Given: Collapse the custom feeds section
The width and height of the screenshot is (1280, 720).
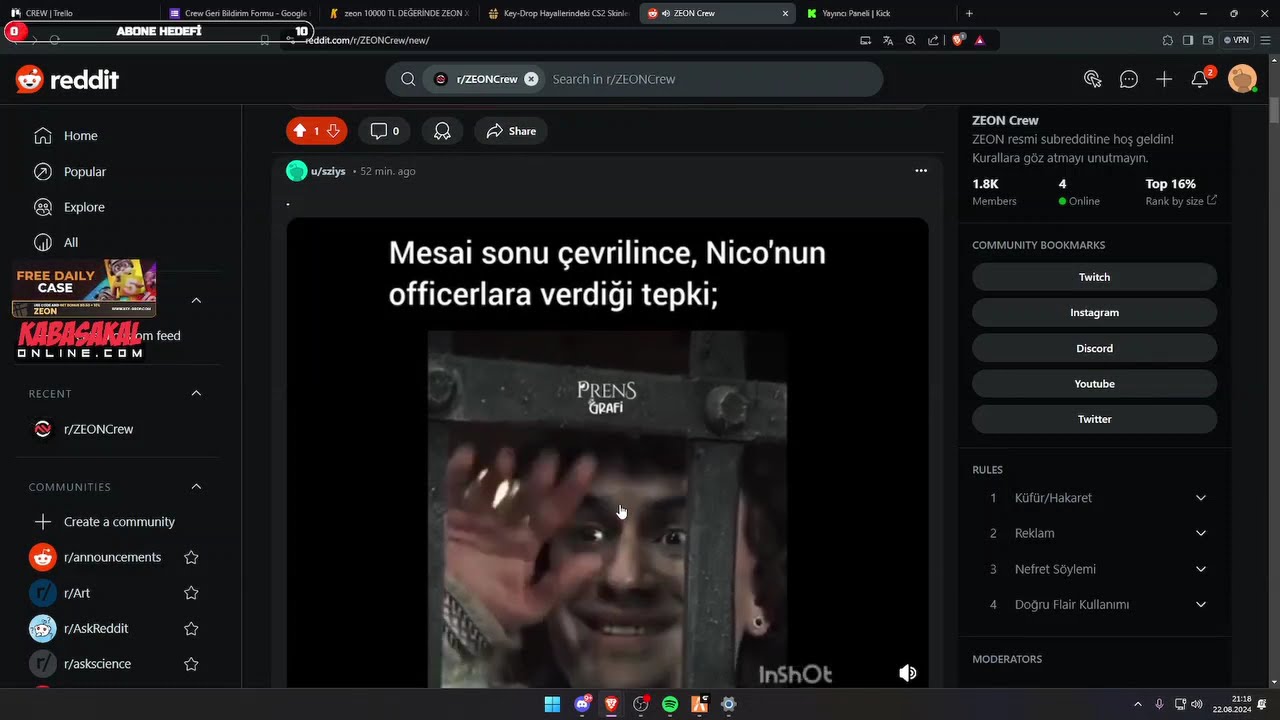Looking at the screenshot, I should pos(196,300).
